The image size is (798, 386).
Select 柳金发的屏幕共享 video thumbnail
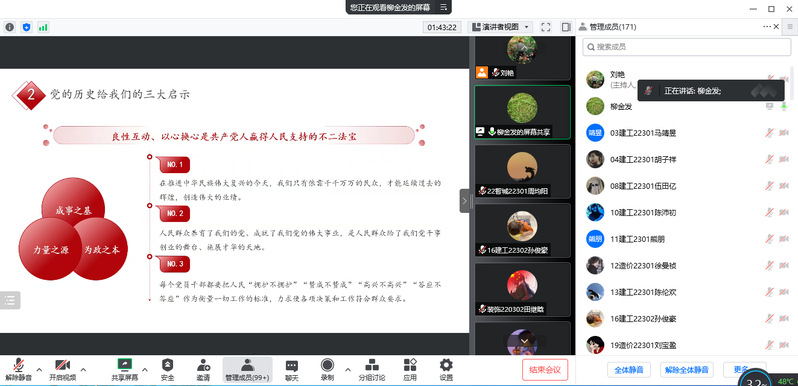point(522,112)
